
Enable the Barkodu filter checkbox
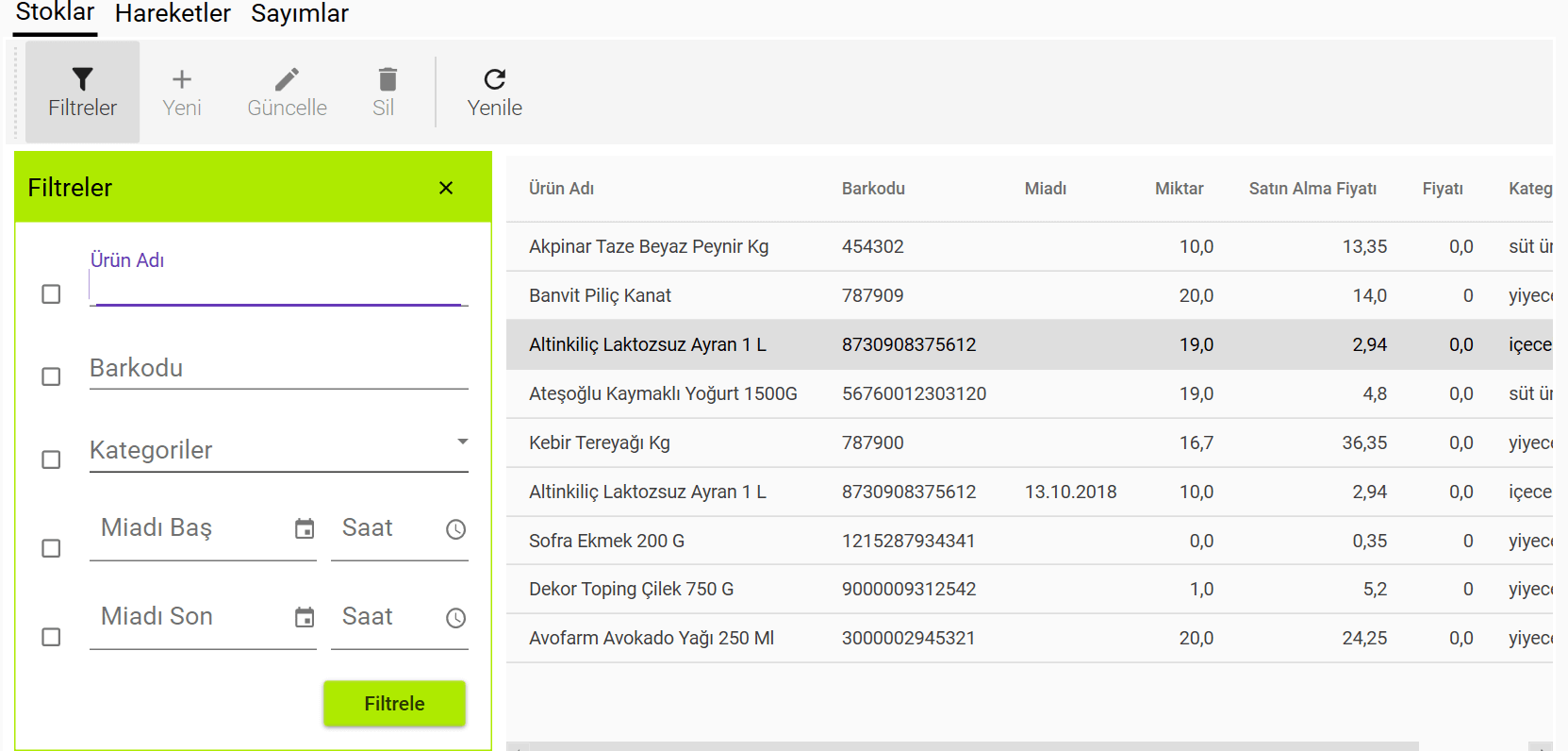click(x=52, y=376)
